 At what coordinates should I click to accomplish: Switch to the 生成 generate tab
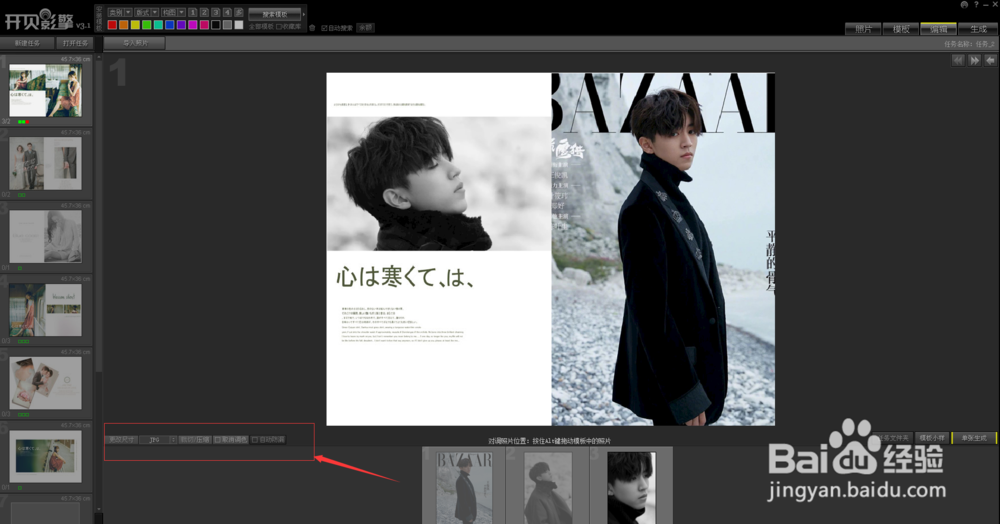click(x=978, y=29)
